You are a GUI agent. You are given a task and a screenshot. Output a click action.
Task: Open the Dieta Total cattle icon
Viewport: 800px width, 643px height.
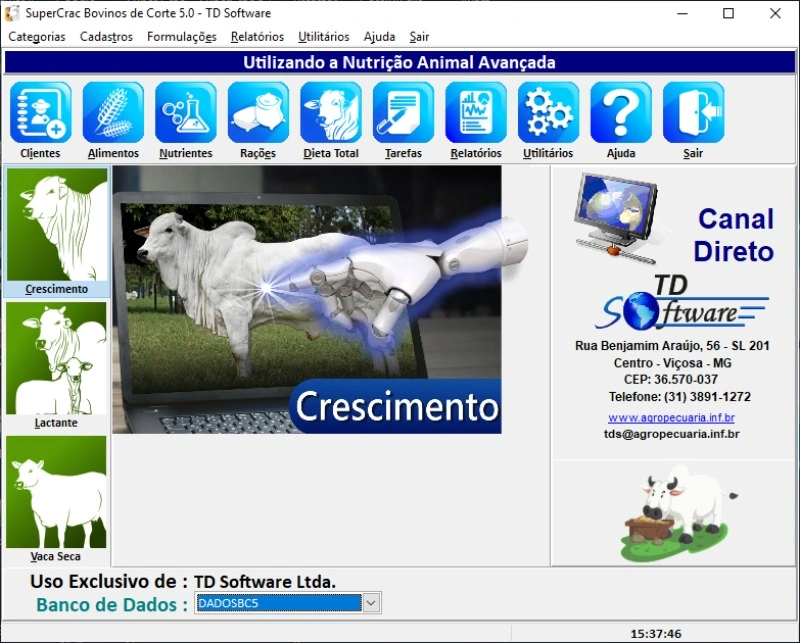pos(331,113)
